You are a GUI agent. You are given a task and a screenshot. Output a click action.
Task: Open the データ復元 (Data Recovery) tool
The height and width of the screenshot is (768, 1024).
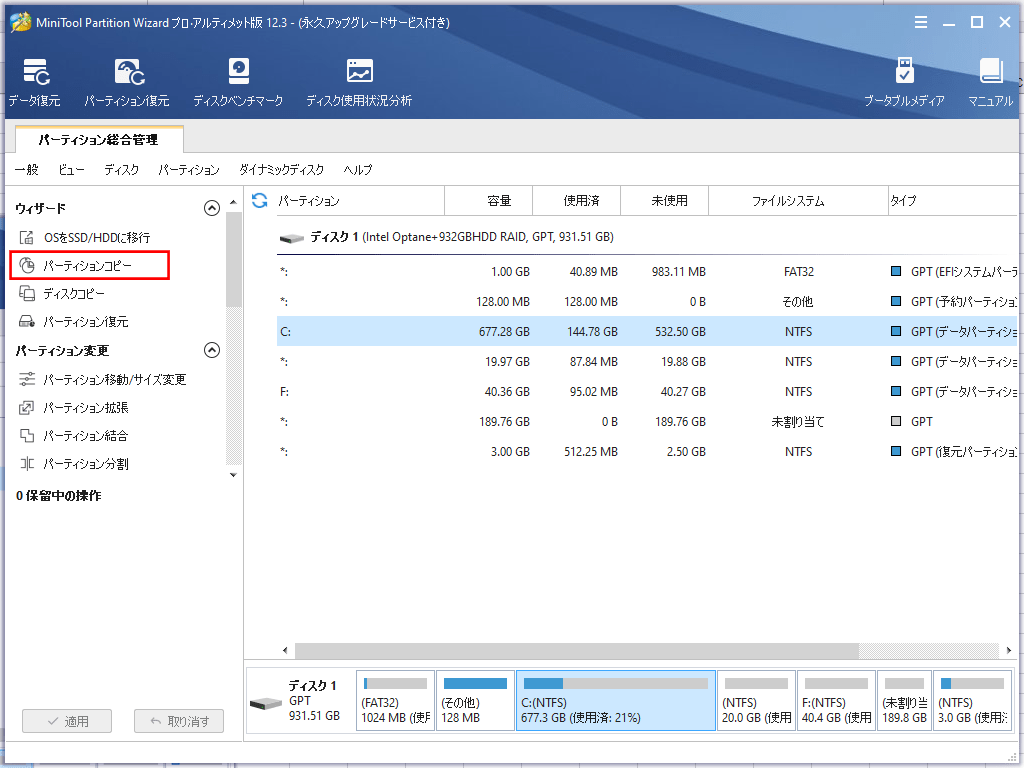click(x=35, y=82)
